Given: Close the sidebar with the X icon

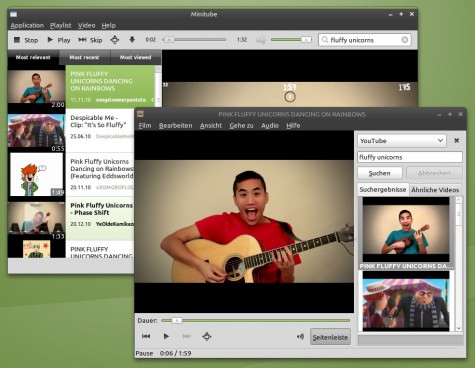Looking at the screenshot, I should pos(456,141).
